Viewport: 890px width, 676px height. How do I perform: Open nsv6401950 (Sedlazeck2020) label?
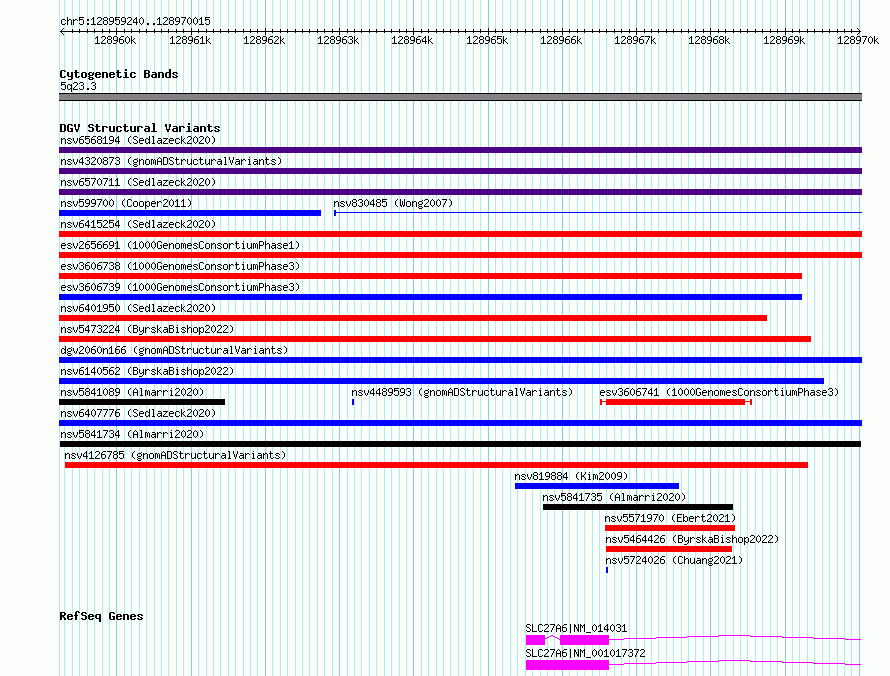click(138, 308)
